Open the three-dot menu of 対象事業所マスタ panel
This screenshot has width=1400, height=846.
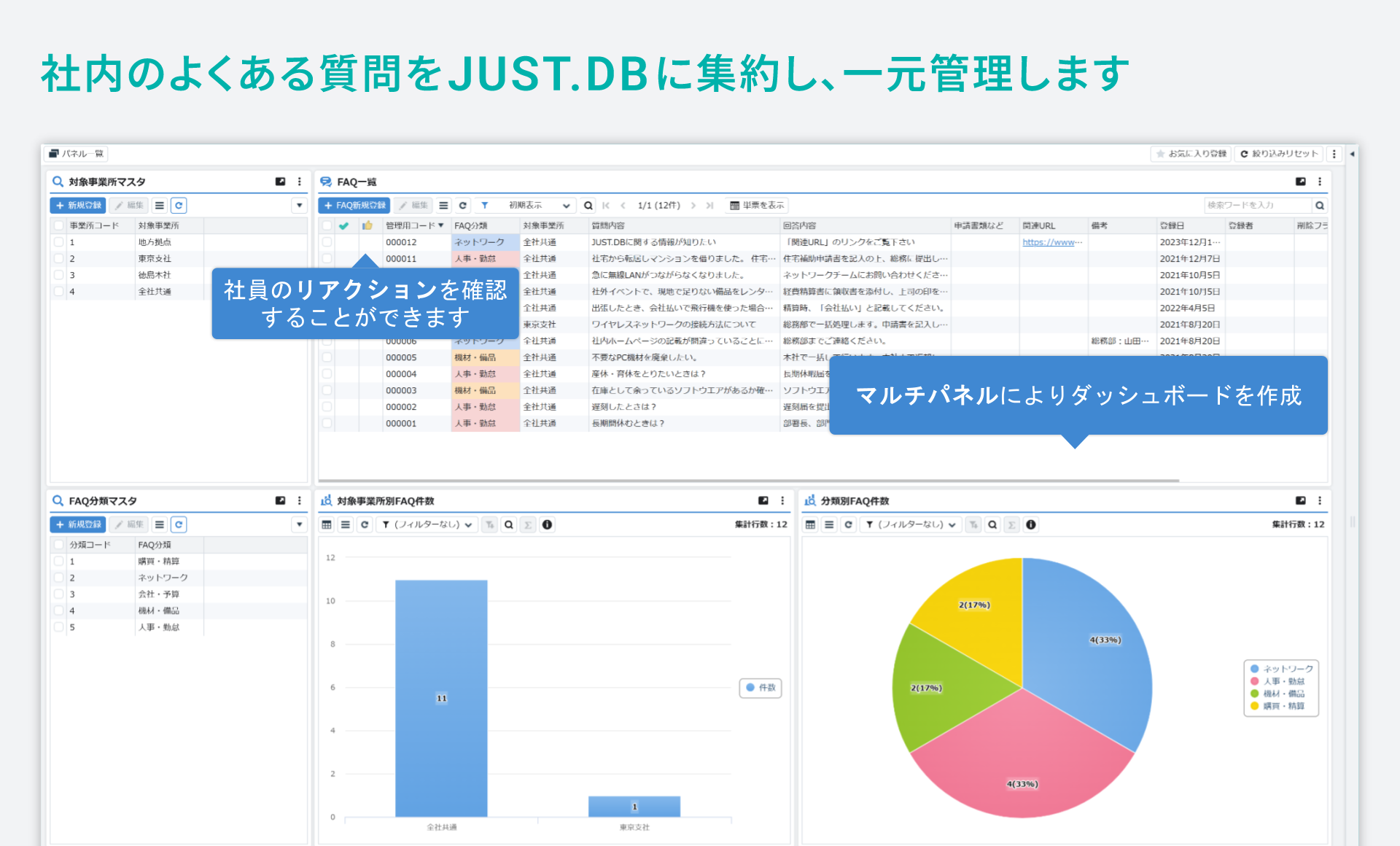coord(298,182)
